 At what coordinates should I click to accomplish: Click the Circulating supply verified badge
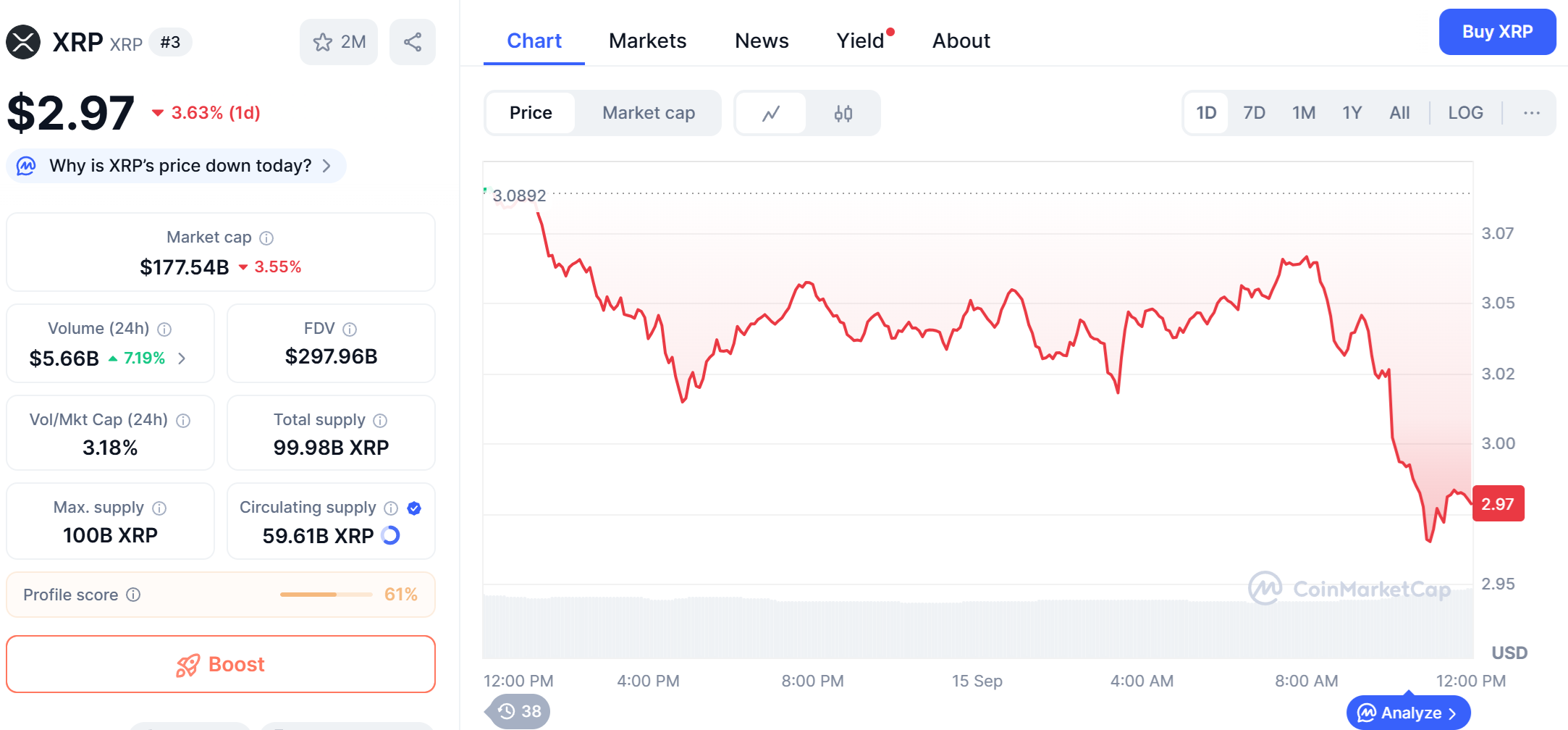414,508
